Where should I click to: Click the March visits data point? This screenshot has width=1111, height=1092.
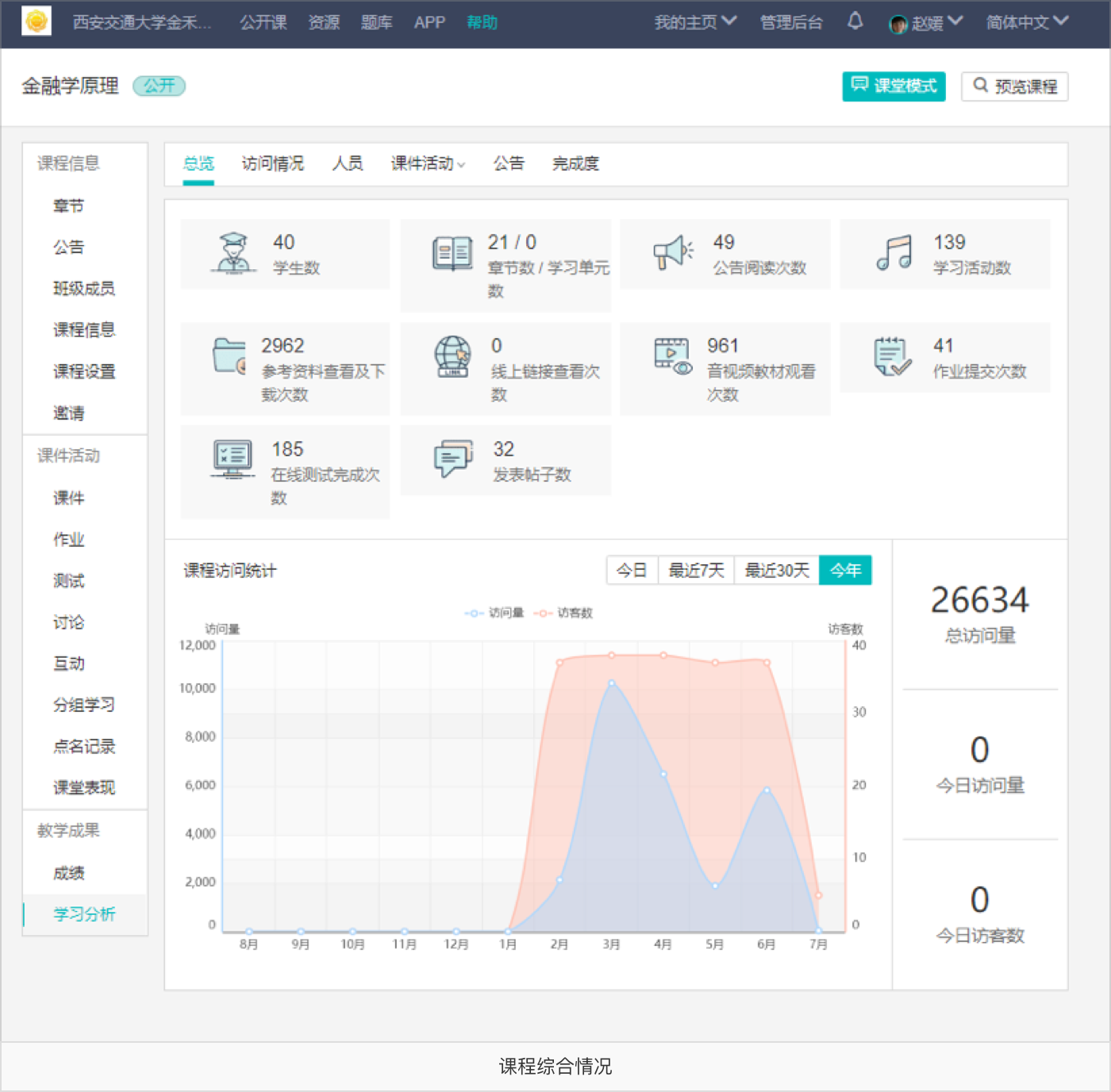(611, 682)
